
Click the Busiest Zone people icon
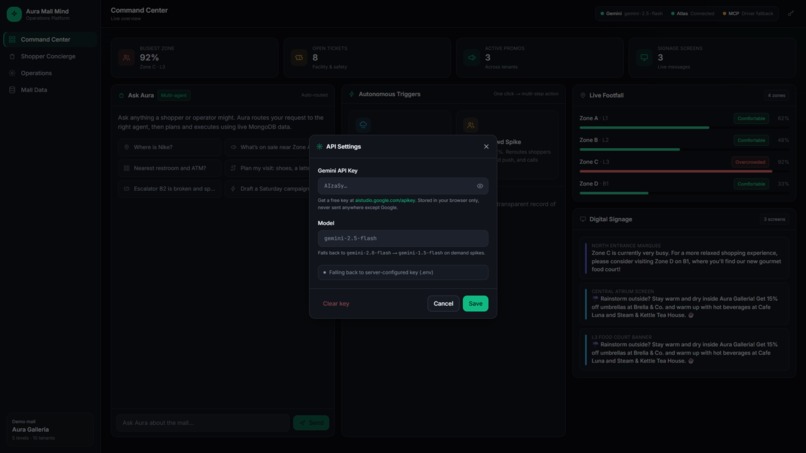tap(126, 58)
